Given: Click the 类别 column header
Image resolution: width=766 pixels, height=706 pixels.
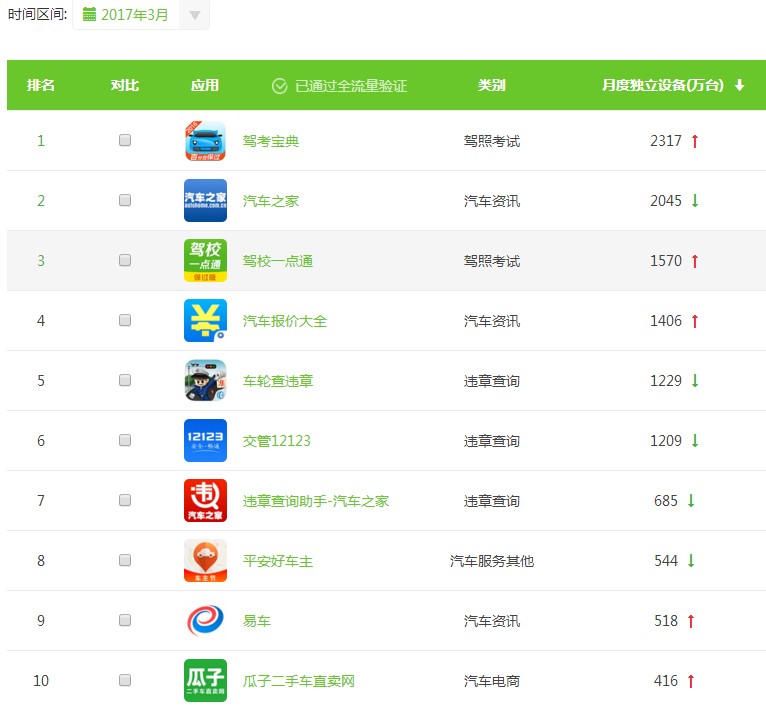Looking at the screenshot, I should [491, 85].
